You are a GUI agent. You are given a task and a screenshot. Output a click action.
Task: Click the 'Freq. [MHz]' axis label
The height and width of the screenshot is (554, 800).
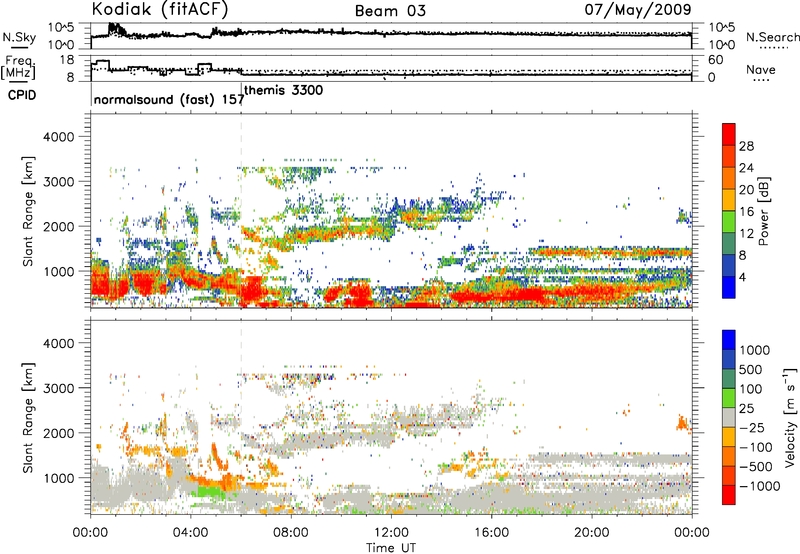[x=19, y=68]
